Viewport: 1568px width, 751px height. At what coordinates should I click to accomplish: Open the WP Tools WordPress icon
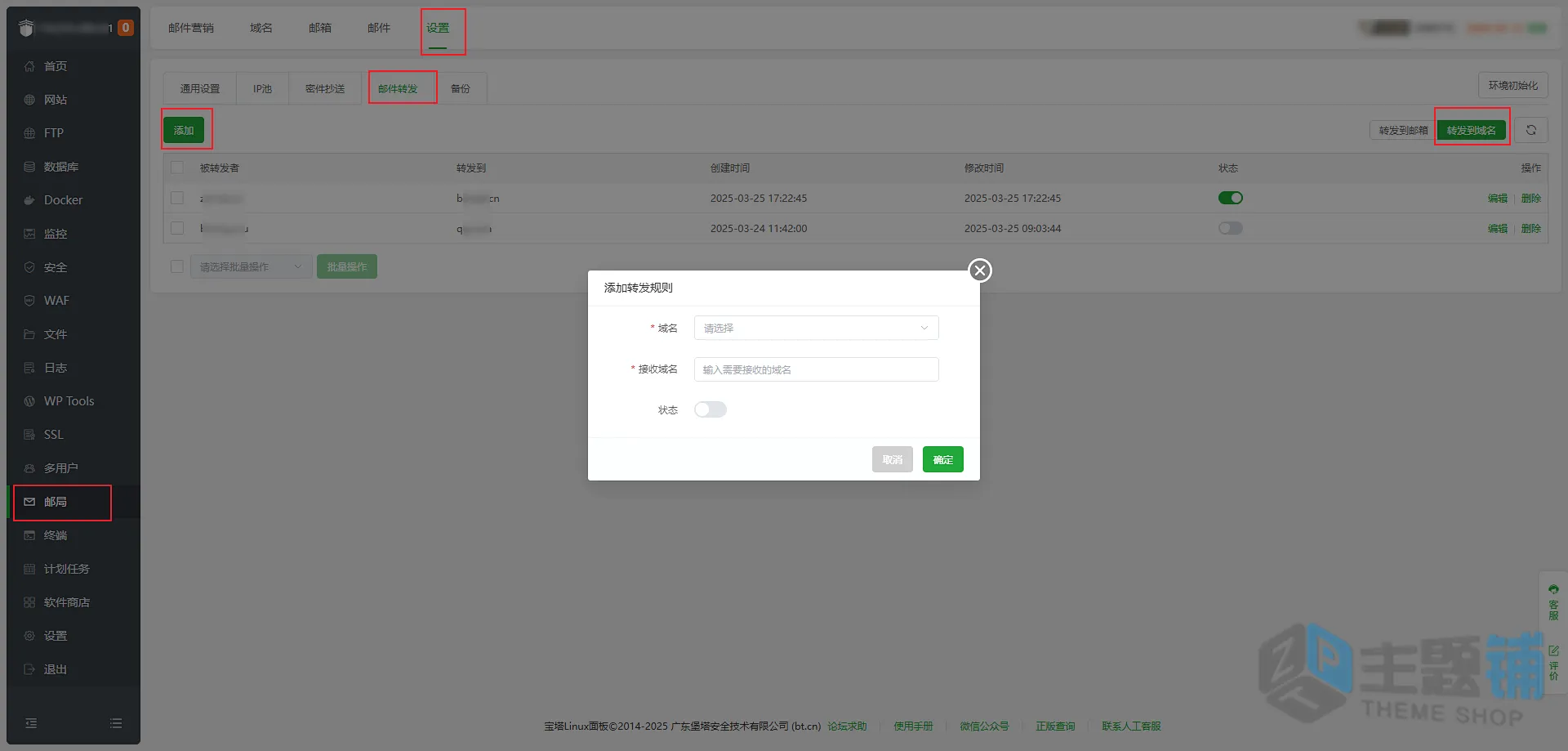[x=29, y=401]
